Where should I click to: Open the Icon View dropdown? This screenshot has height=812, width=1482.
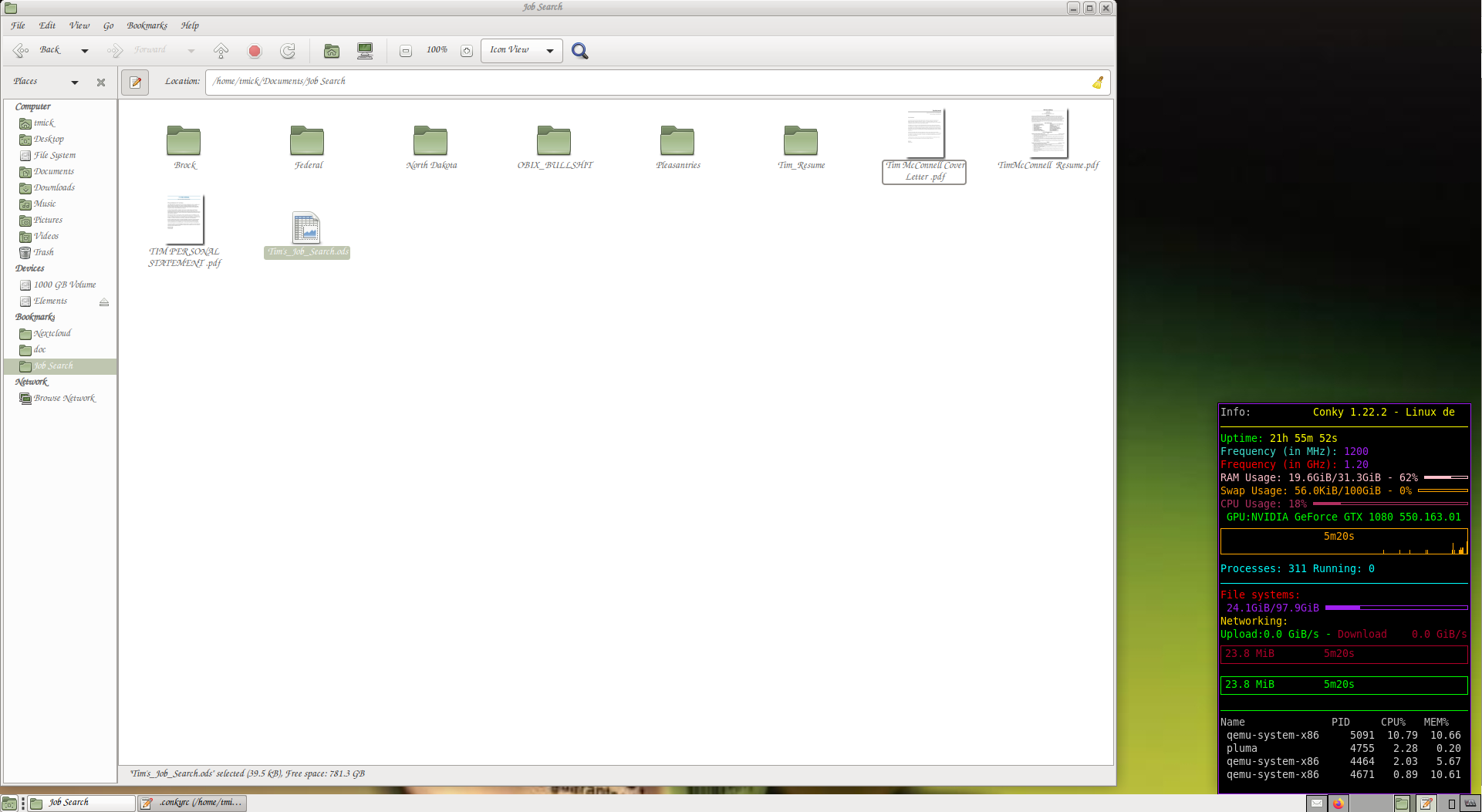tap(522, 51)
